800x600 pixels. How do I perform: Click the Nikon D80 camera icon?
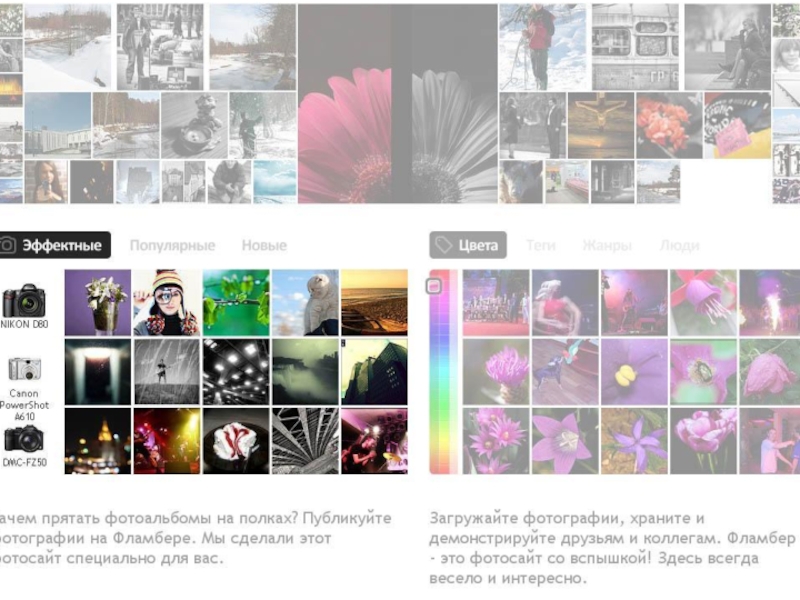23,300
